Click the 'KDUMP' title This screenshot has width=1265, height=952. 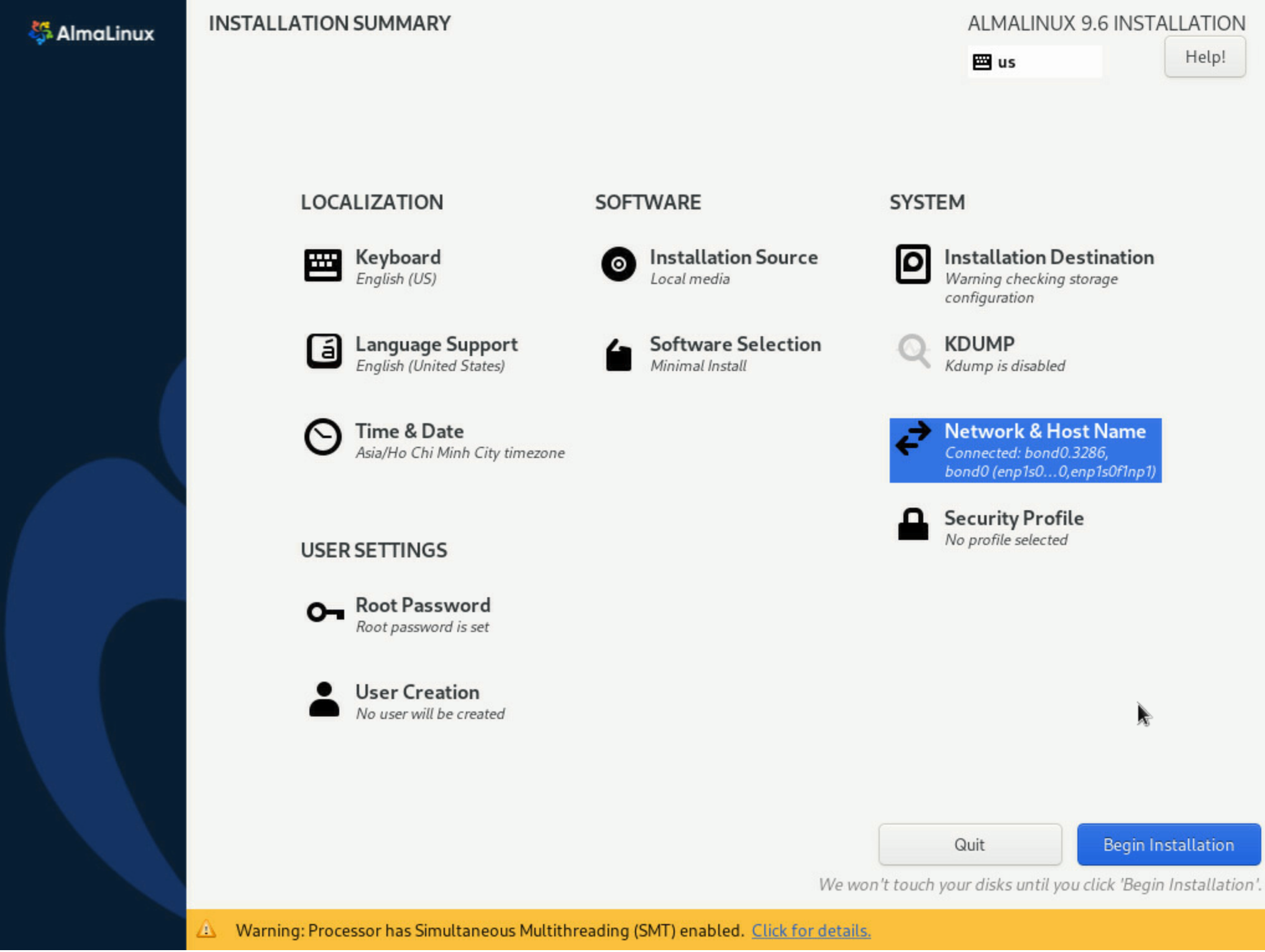pos(979,344)
